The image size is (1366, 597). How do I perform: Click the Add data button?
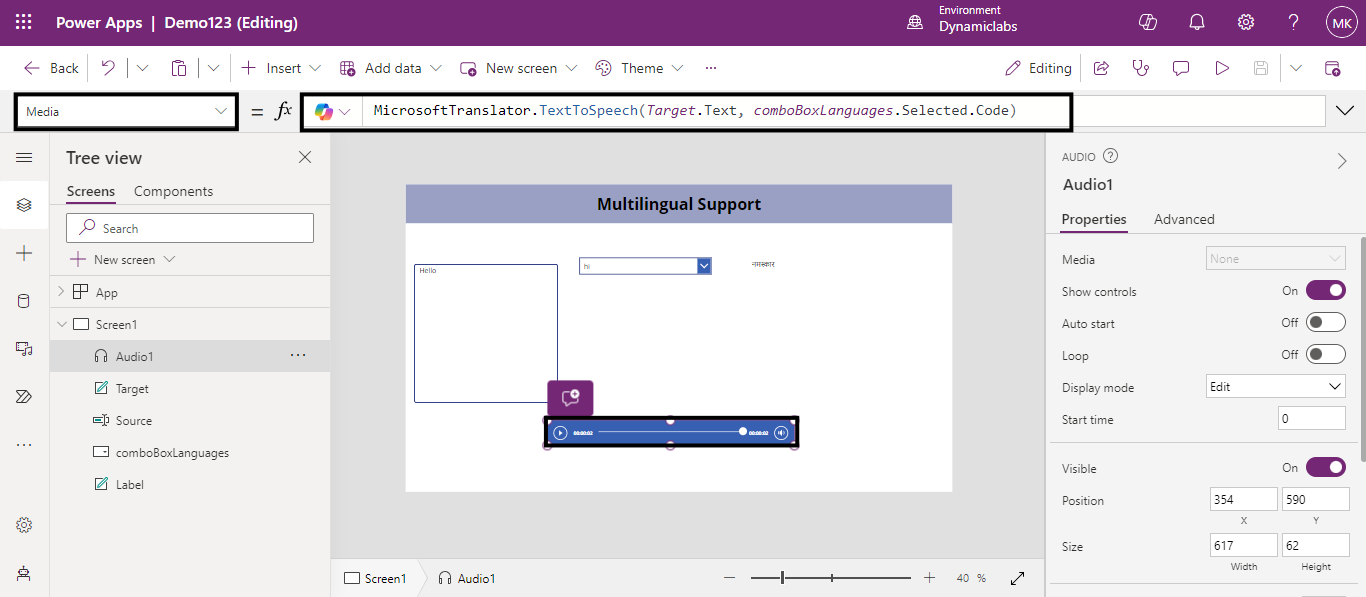pos(391,68)
